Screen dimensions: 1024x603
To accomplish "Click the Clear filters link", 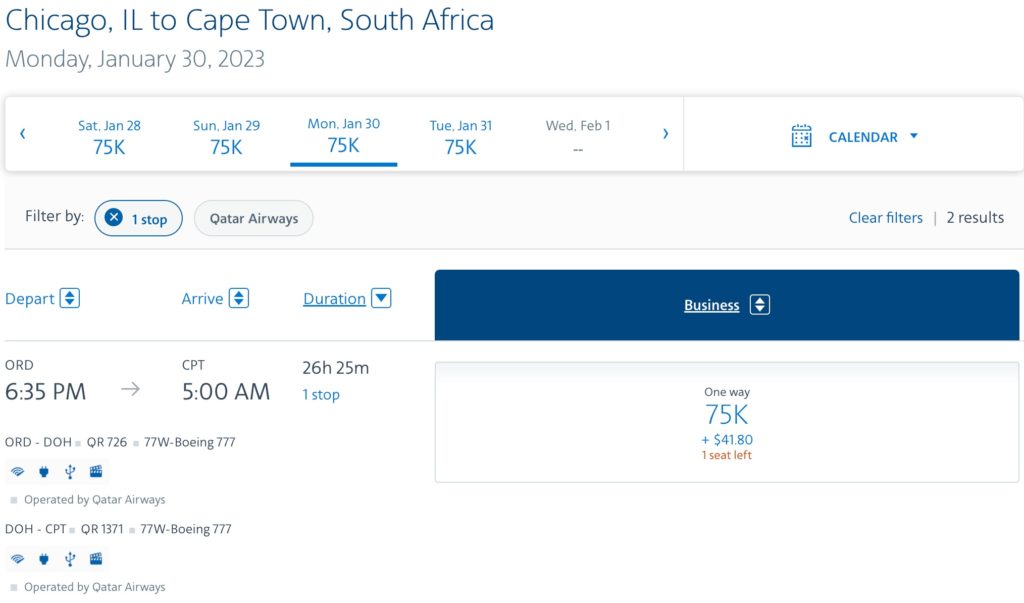I will pyautogui.click(x=885, y=217).
